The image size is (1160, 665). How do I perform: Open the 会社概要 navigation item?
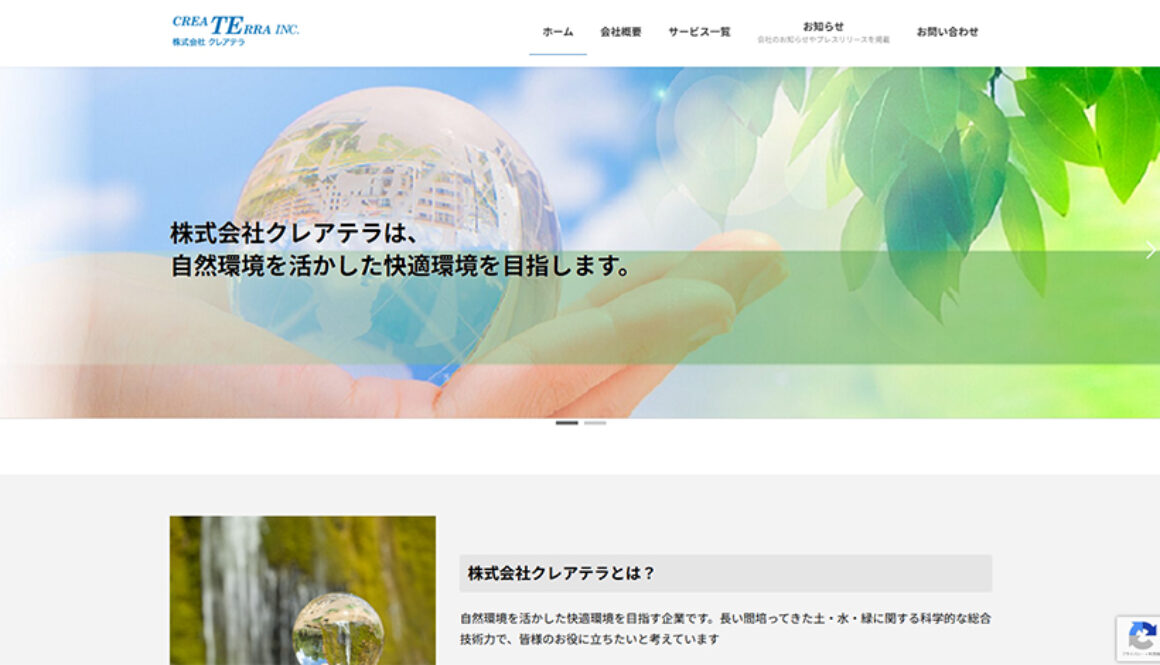pyautogui.click(x=620, y=32)
